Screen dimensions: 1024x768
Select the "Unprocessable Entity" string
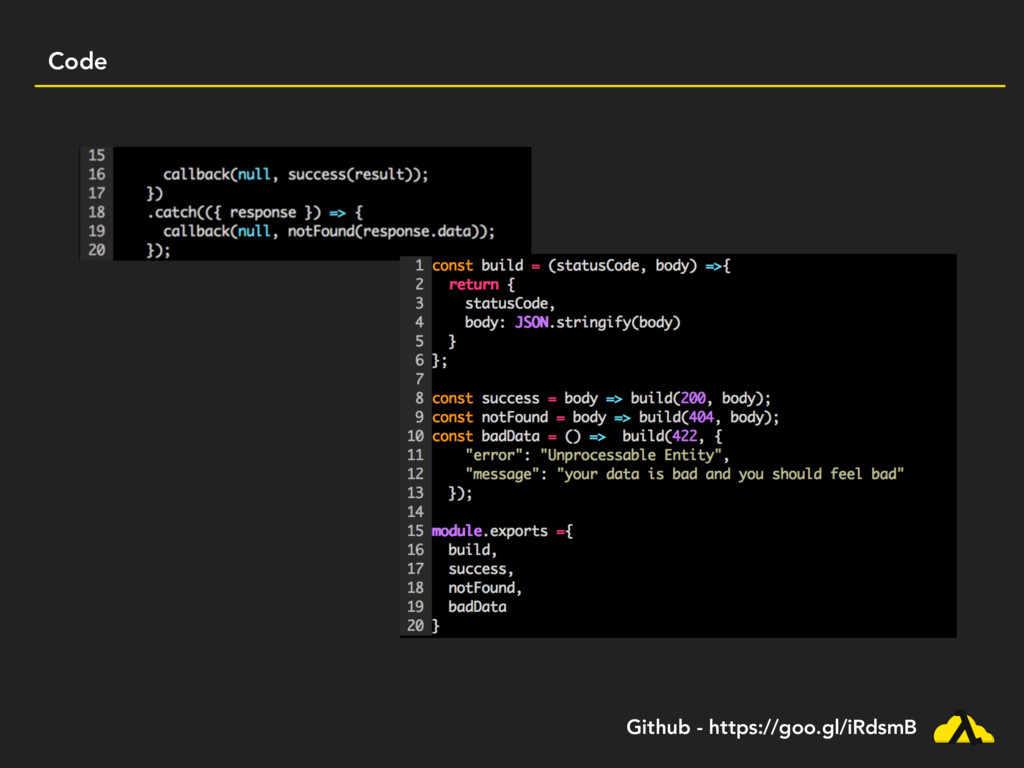(629, 455)
